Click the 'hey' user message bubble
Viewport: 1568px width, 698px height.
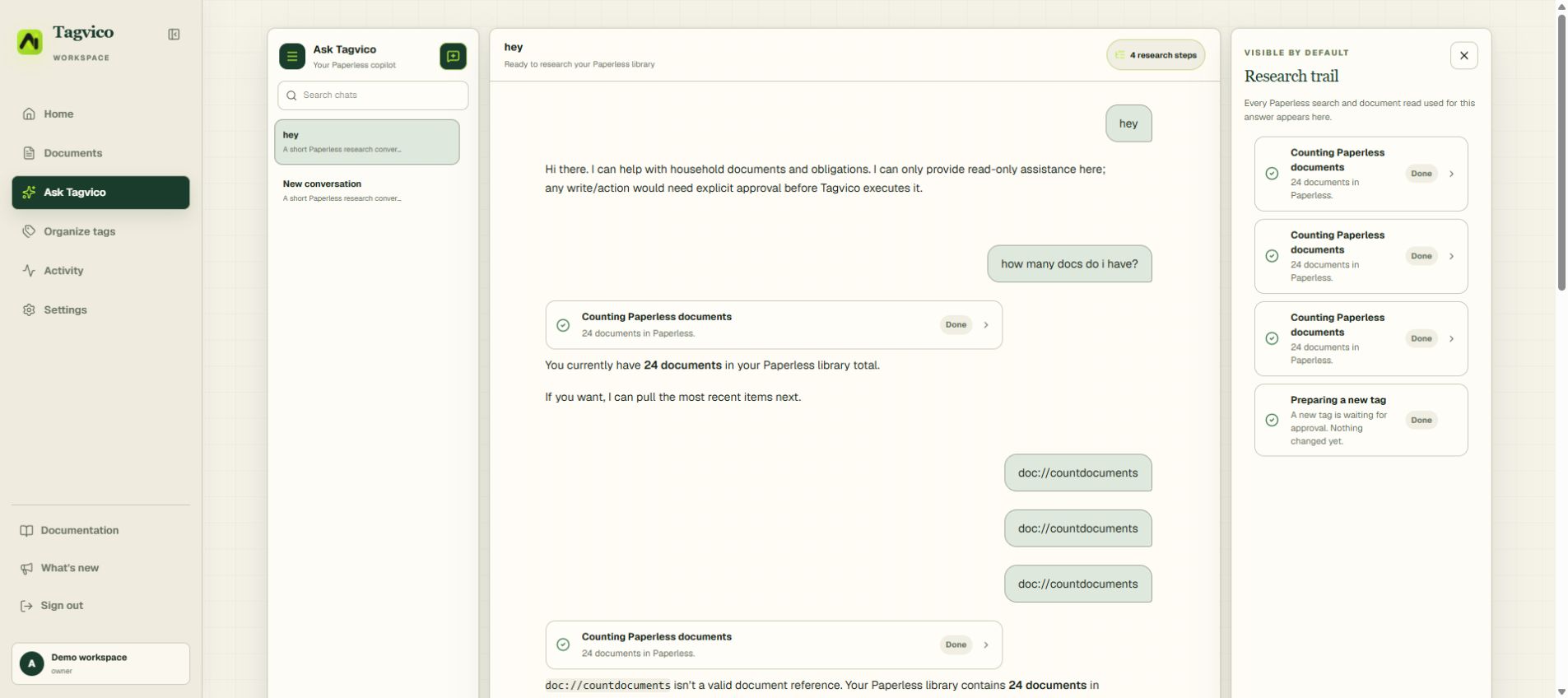pyautogui.click(x=1128, y=123)
